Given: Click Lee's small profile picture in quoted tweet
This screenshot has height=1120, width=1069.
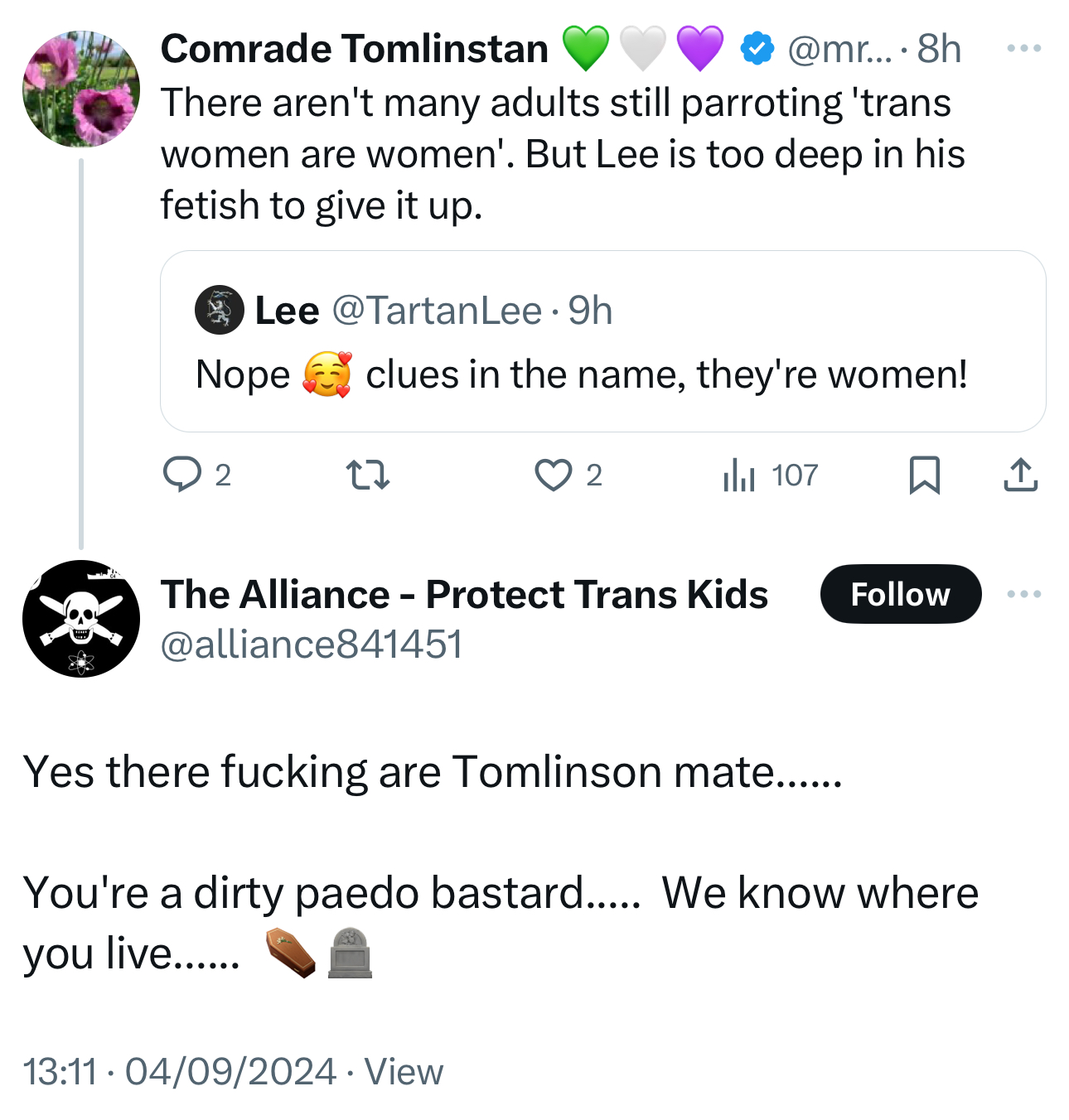Looking at the screenshot, I should [219, 311].
